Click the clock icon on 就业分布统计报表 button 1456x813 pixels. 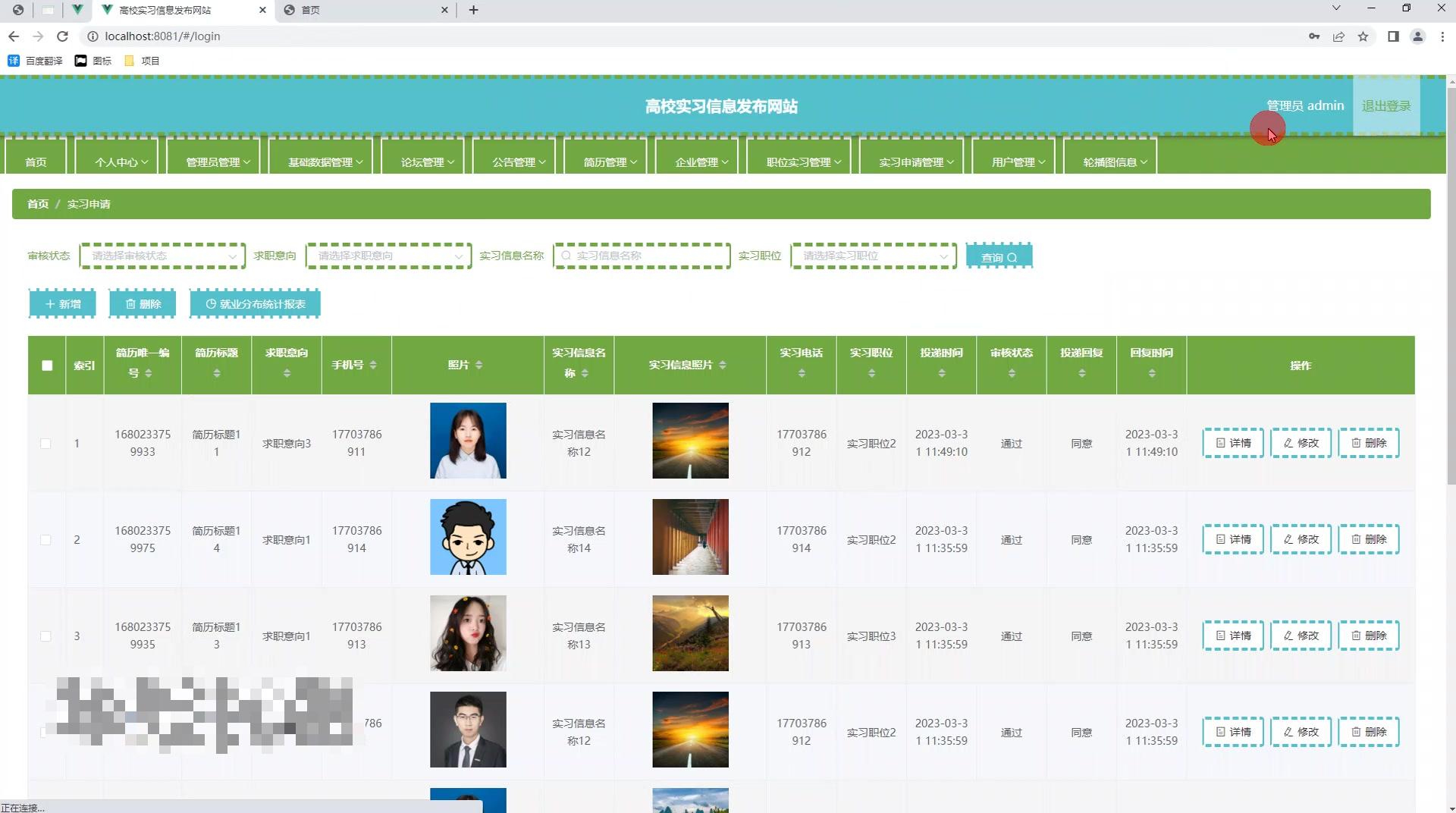coord(211,303)
